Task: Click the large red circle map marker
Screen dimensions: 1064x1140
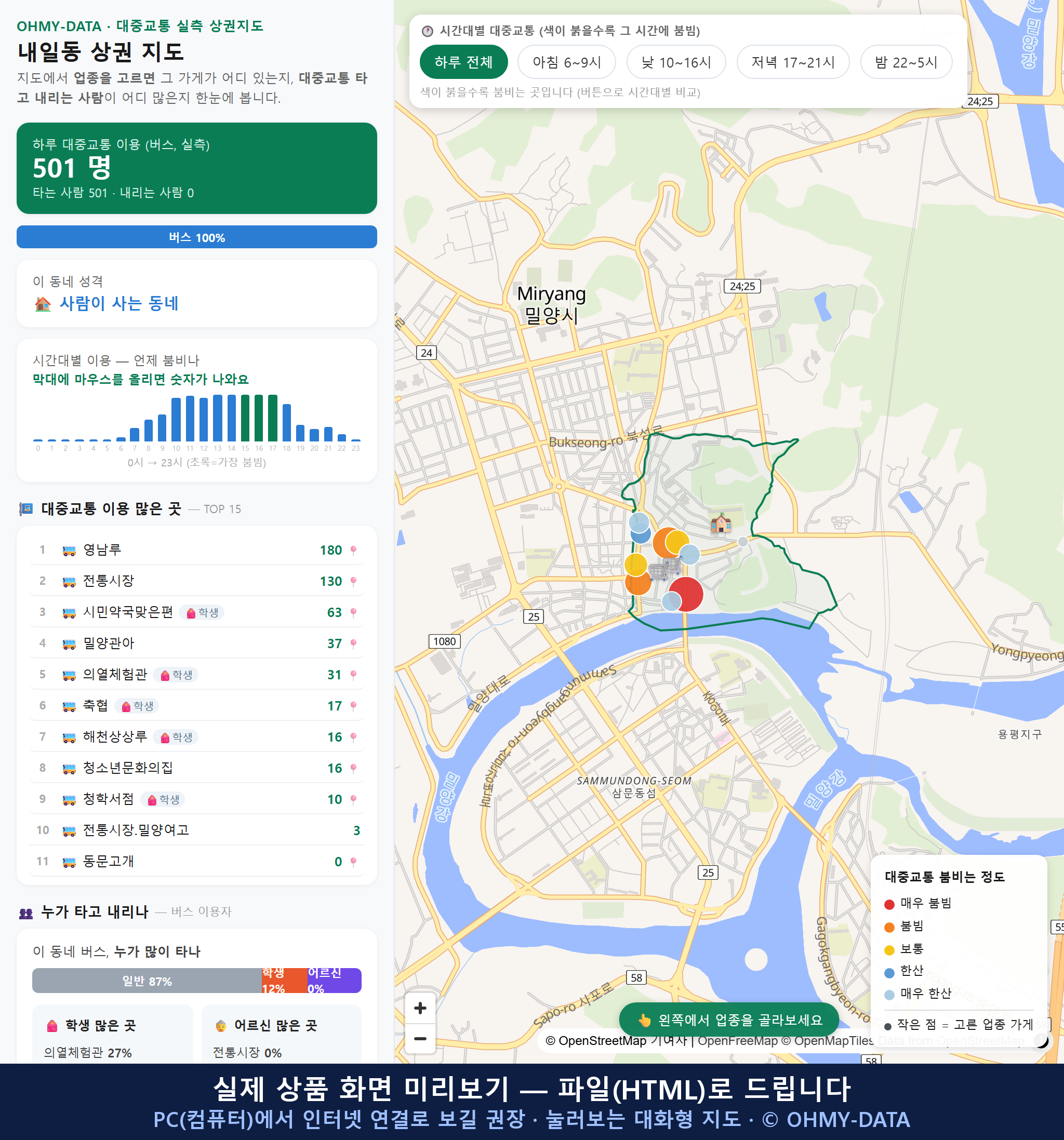Action: [x=685, y=594]
